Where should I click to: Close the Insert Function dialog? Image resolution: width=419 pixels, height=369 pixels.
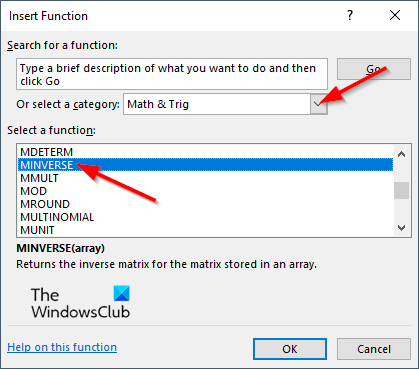click(x=395, y=15)
